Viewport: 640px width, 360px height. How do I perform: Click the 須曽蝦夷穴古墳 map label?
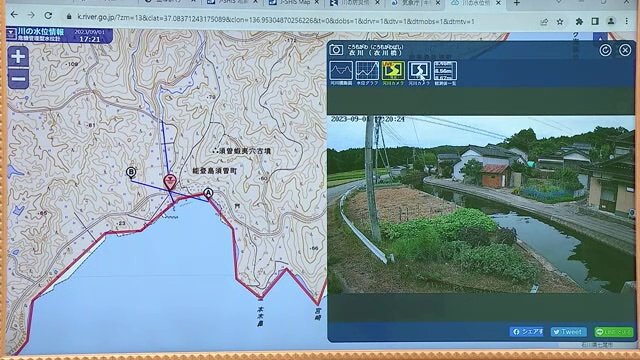(x=245, y=151)
